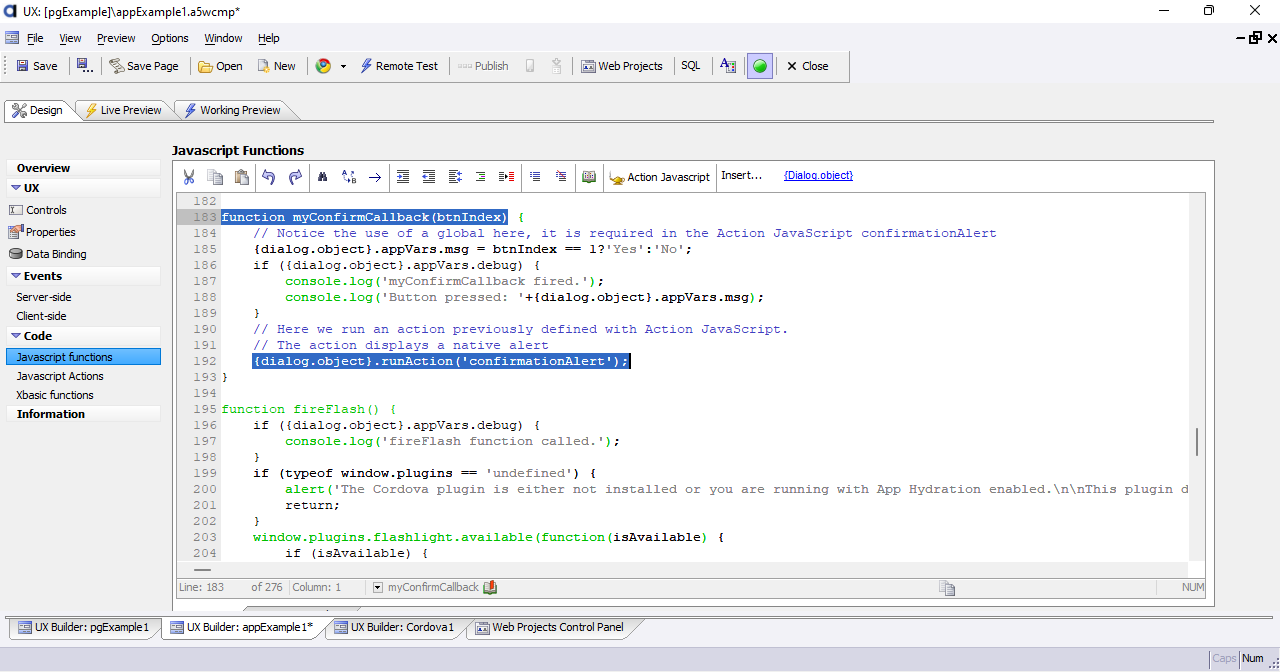1280x672 pixels.
Task: Click the book icon beside myConfirmCallback in status bar
Action: 490,587
